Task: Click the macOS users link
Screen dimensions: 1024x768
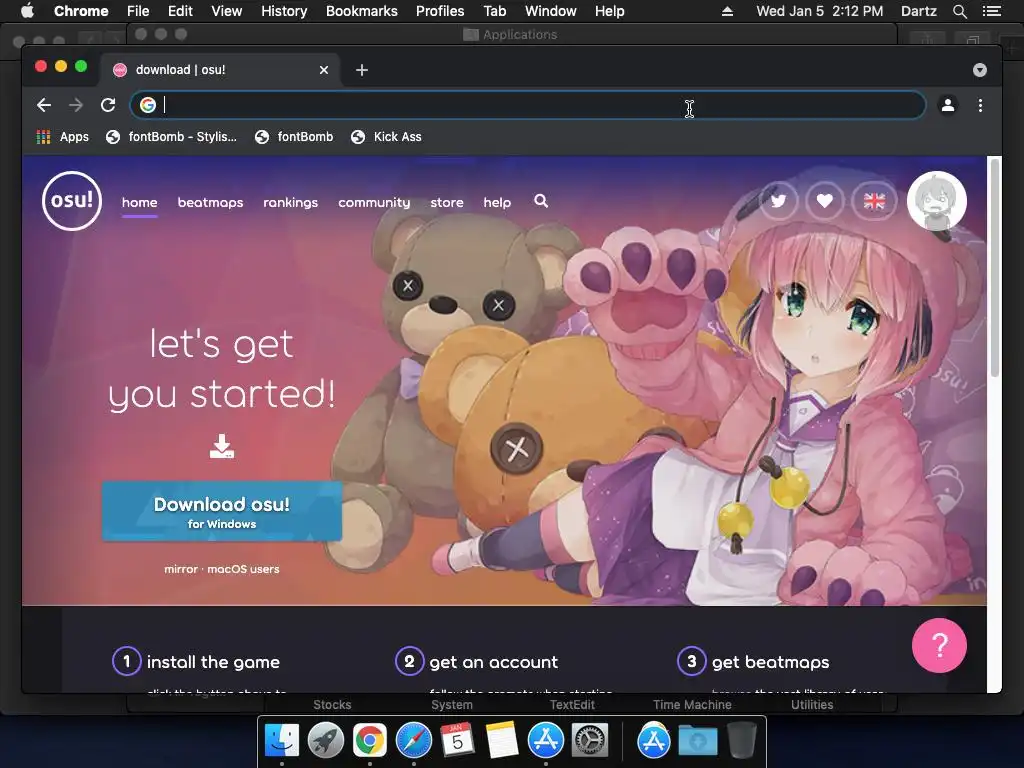Action: 243,569
